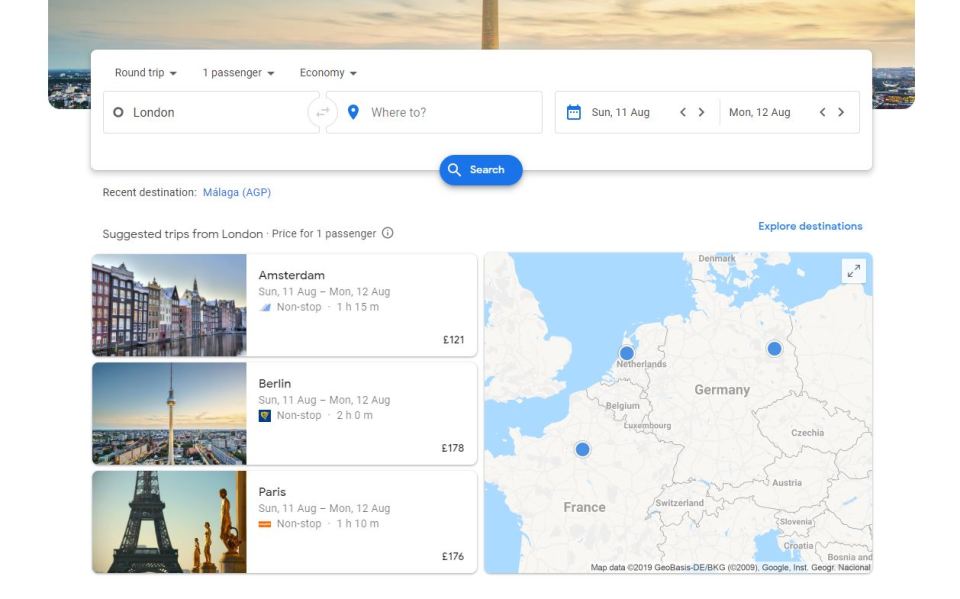Click Suggested trips from London heading

click(182, 234)
